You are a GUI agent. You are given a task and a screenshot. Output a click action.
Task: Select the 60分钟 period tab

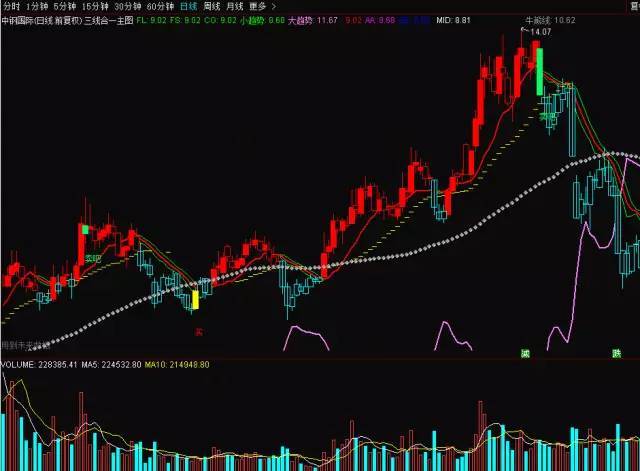(160, 7)
